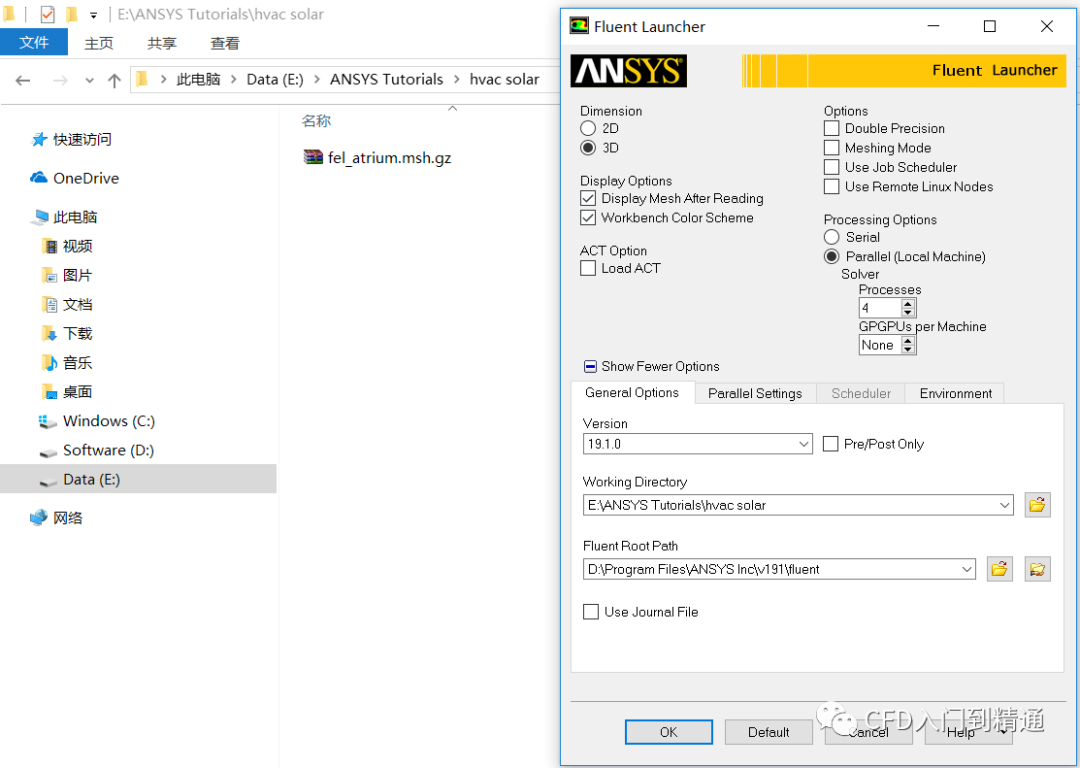Enable the Load ACT checkbox
This screenshot has width=1080, height=768.
[588, 268]
